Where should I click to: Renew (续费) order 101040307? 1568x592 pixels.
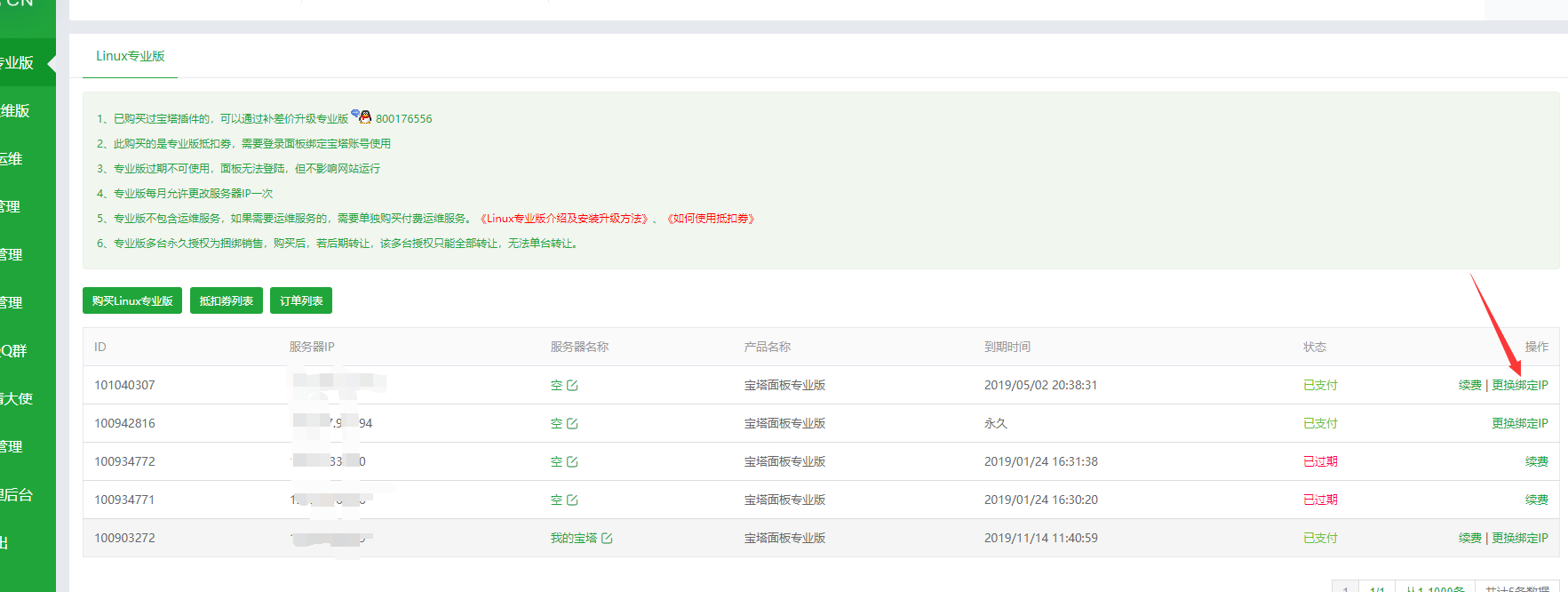[x=1470, y=386]
